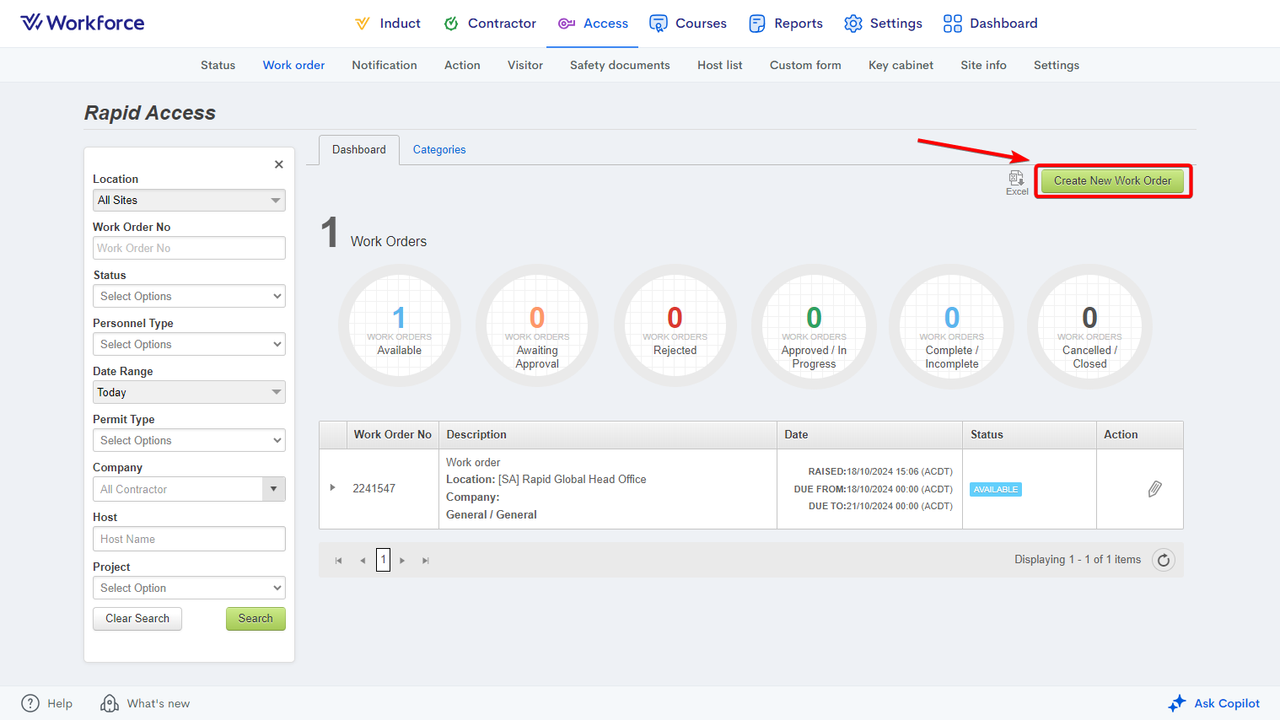1280x720 pixels.
Task: Expand row for work order 2241547
Action: pos(333,488)
